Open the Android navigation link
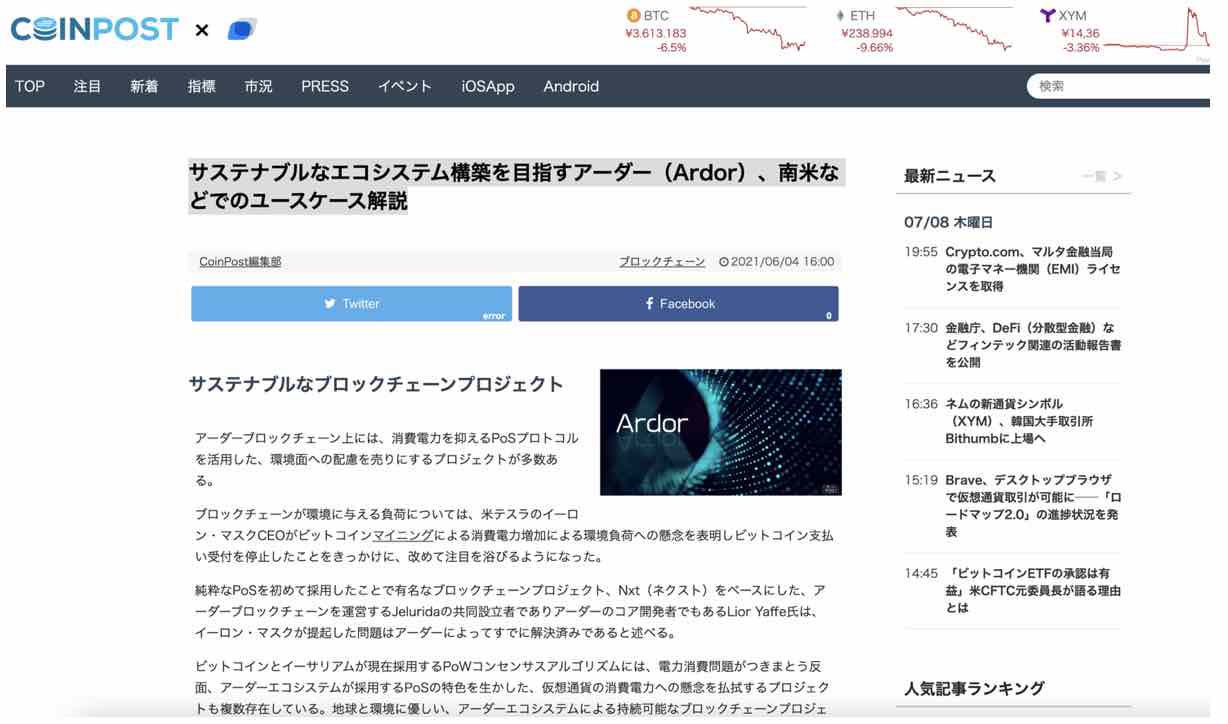 coord(571,86)
